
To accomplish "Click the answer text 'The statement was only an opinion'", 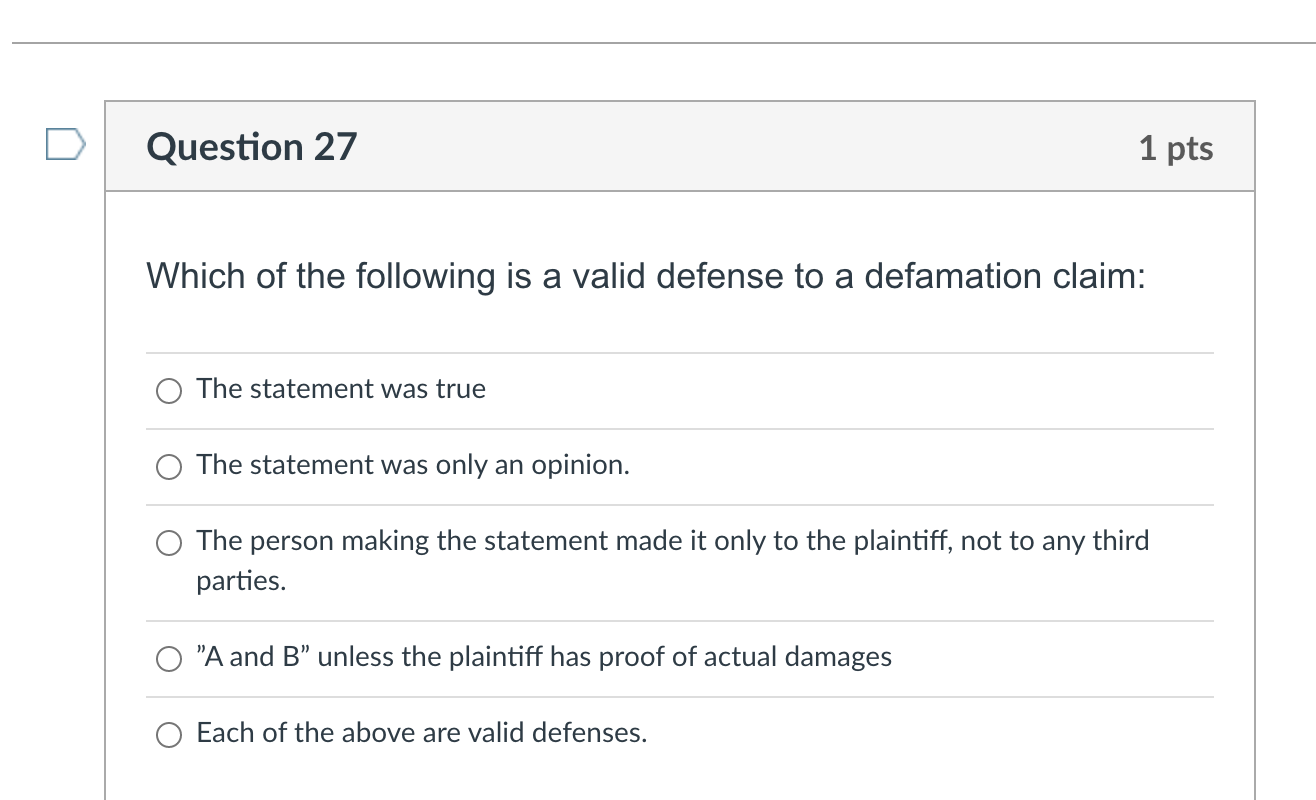I will 413,465.
